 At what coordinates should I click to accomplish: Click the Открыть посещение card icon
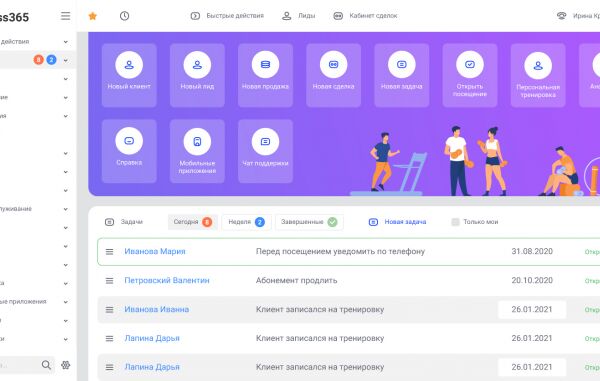tap(470, 65)
